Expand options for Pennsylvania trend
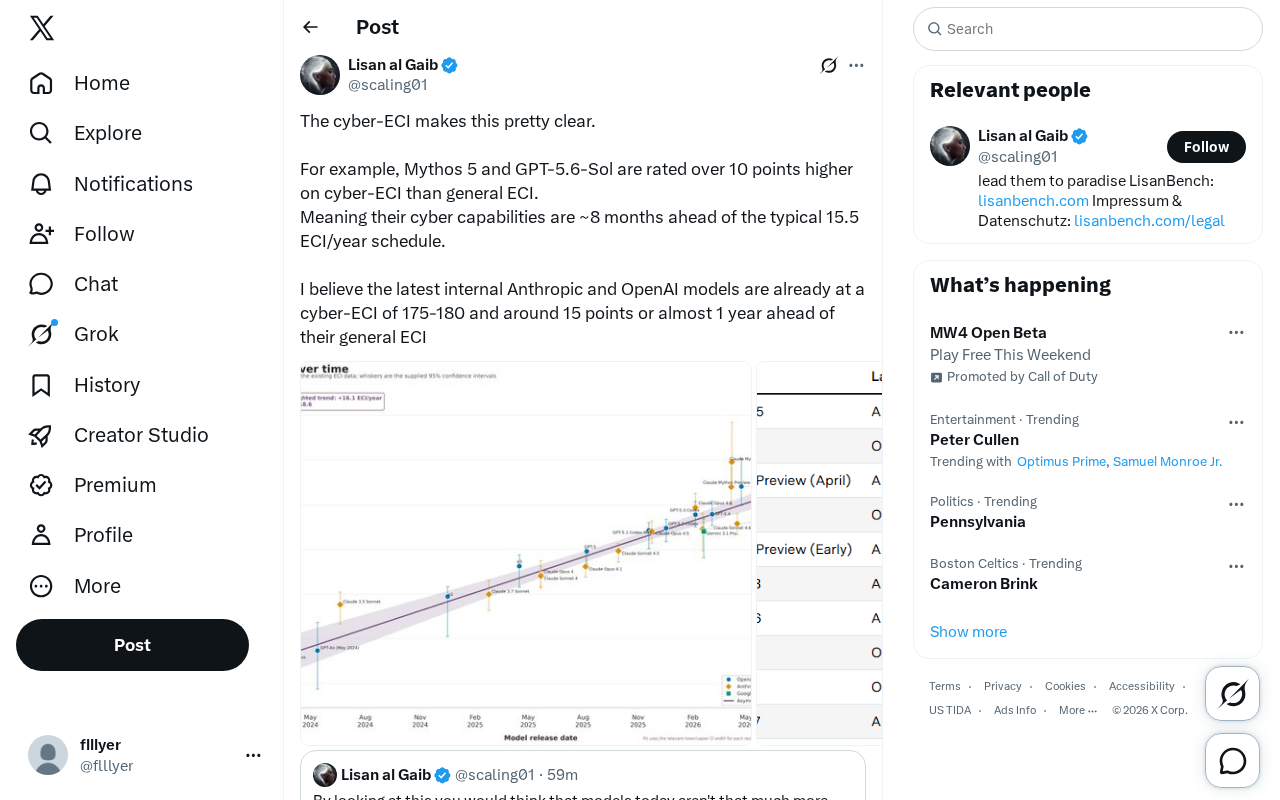 [1236, 504]
